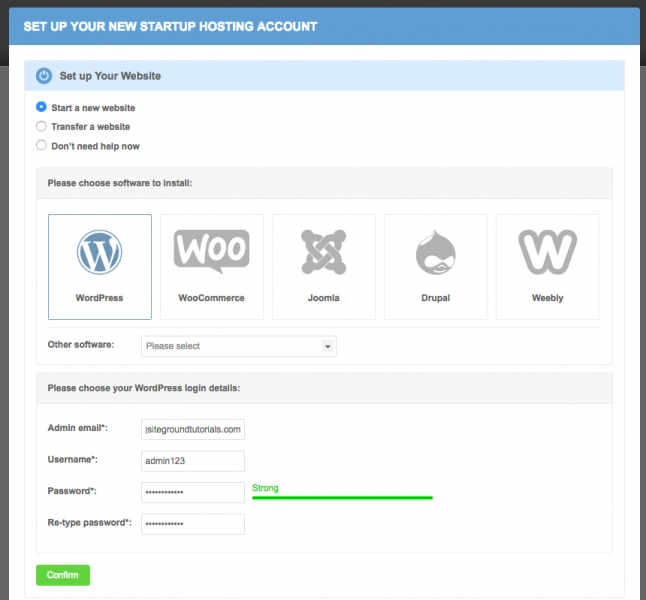
Task: Click the Drupal label text
Action: click(435, 298)
